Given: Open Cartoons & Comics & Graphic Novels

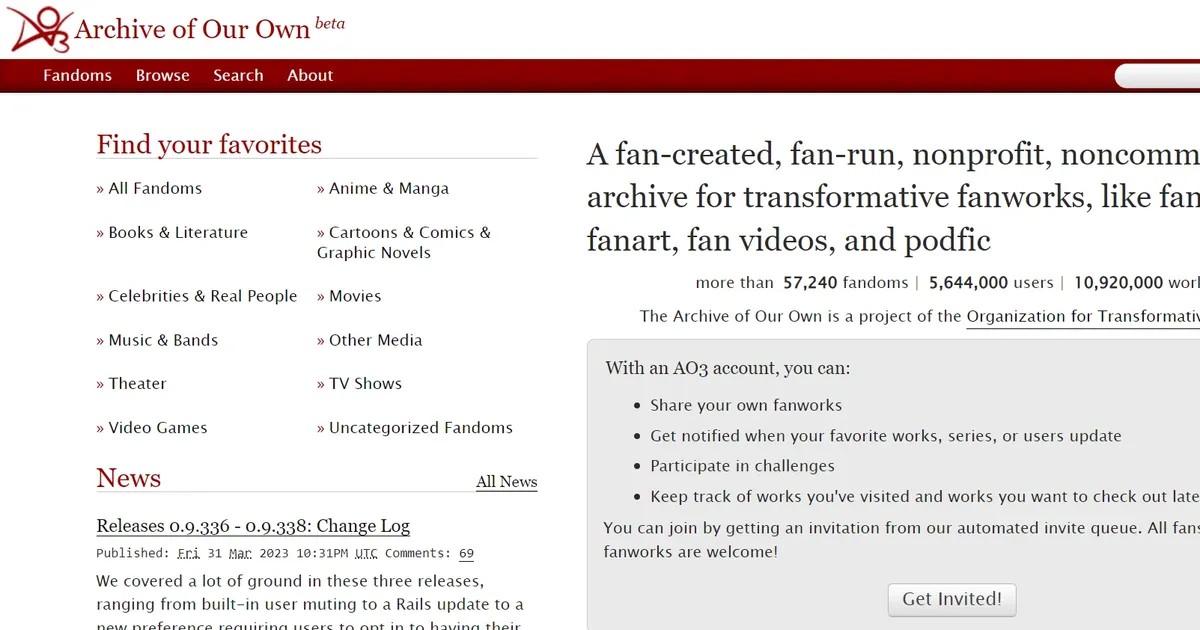Looking at the screenshot, I should click(409, 232).
